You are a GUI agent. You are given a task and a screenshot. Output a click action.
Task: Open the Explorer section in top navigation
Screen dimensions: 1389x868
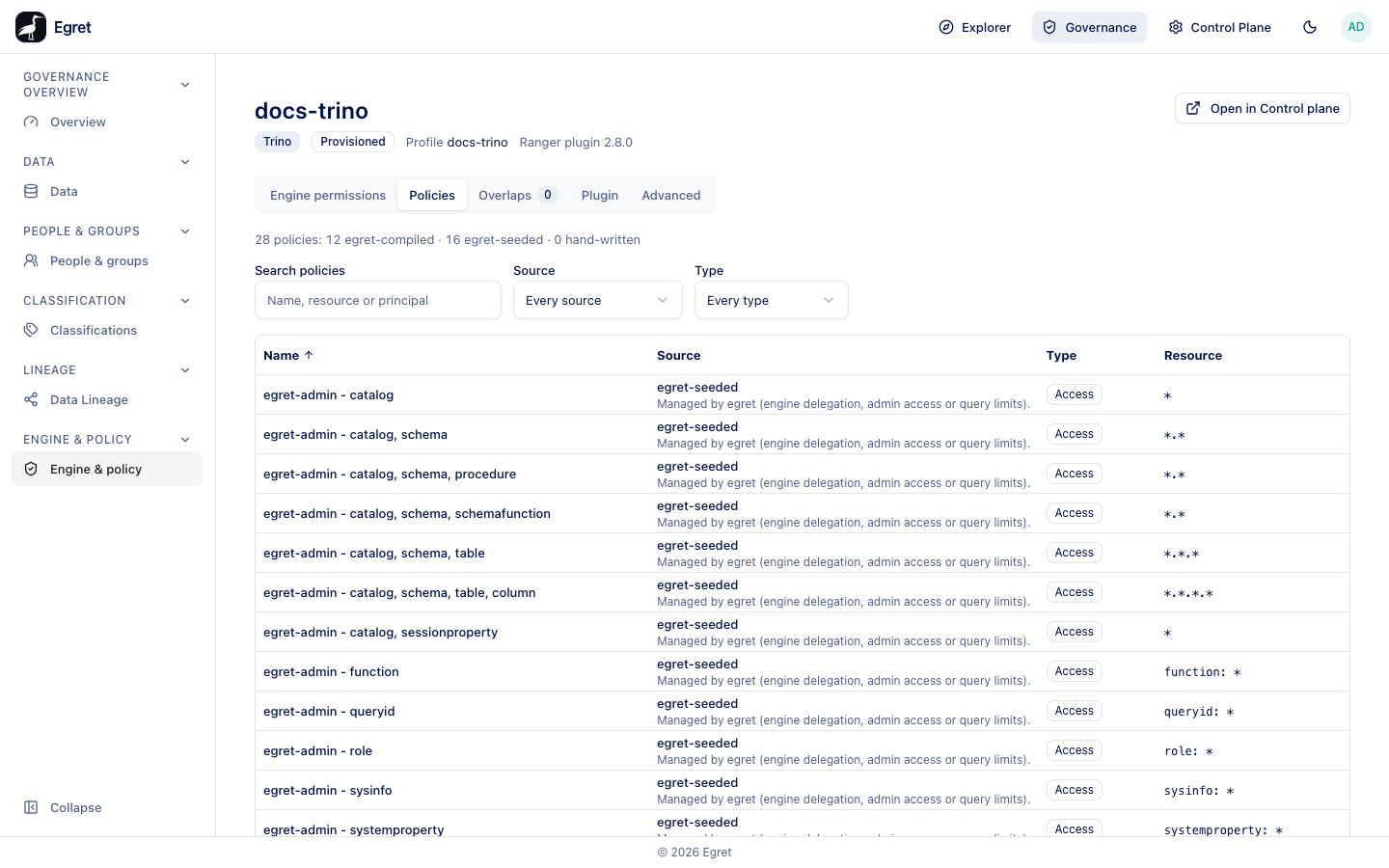(x=975, y=27)
